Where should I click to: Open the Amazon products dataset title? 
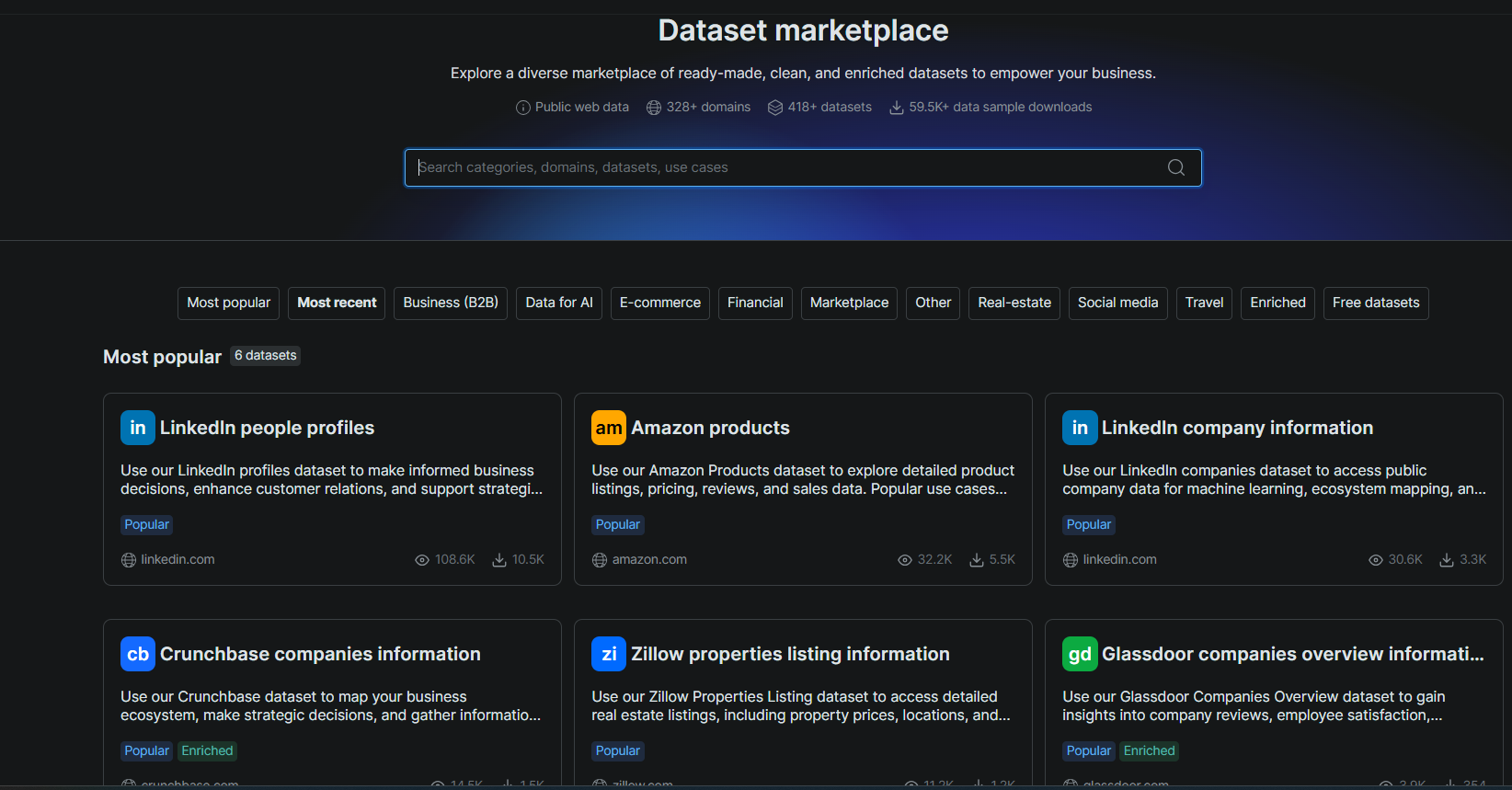pos(710,428)
